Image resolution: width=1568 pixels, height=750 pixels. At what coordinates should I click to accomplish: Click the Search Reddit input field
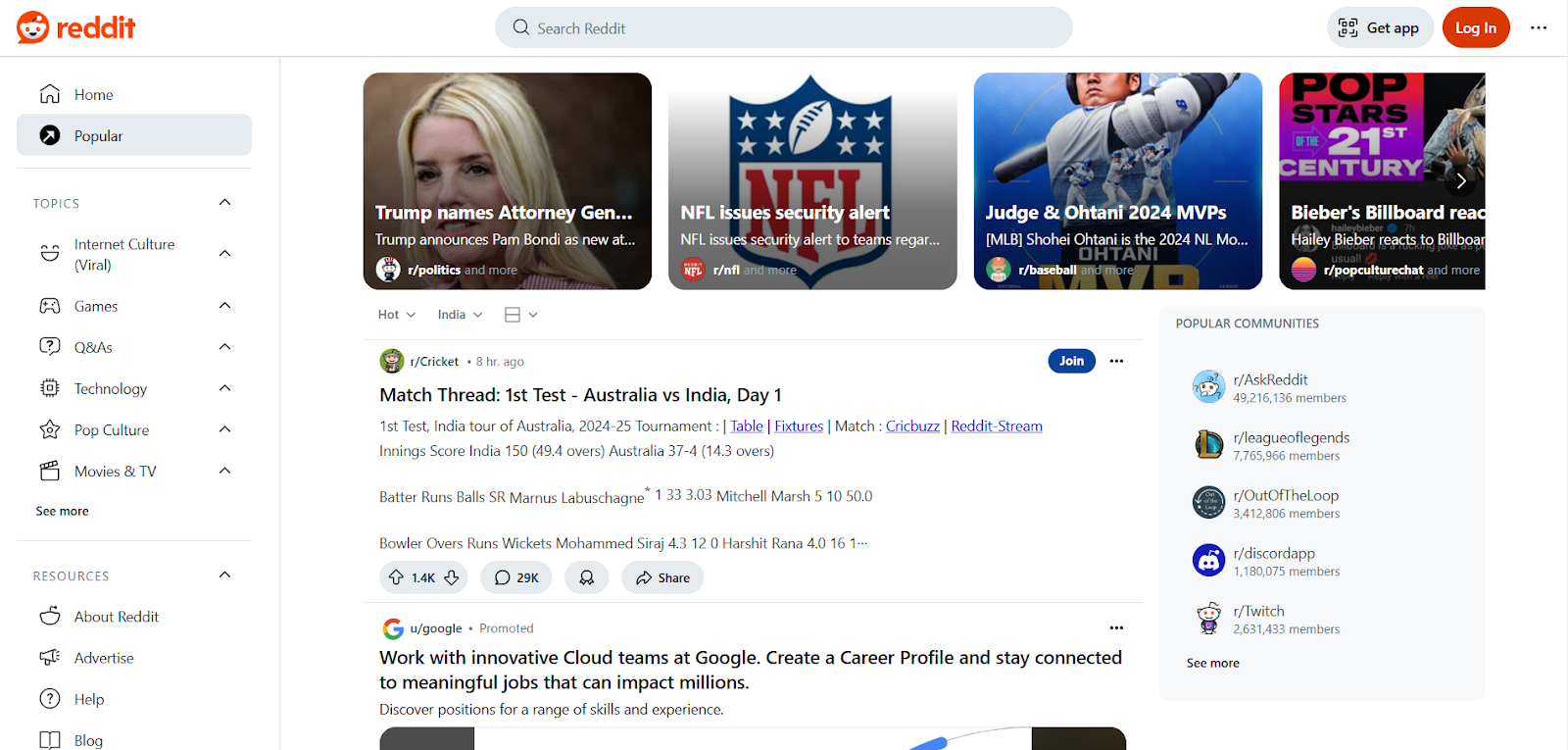pyautogui.click(x=784, y=27)
